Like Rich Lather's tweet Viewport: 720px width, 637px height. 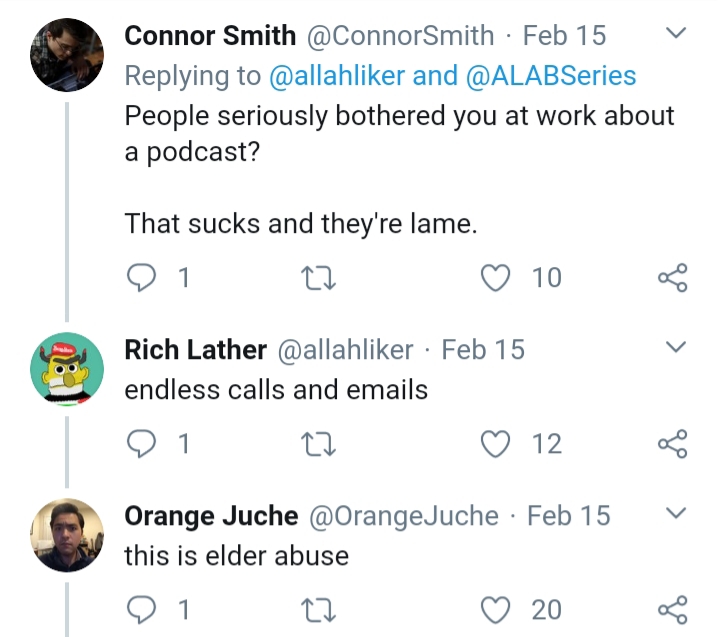click(x=495, y=444)
